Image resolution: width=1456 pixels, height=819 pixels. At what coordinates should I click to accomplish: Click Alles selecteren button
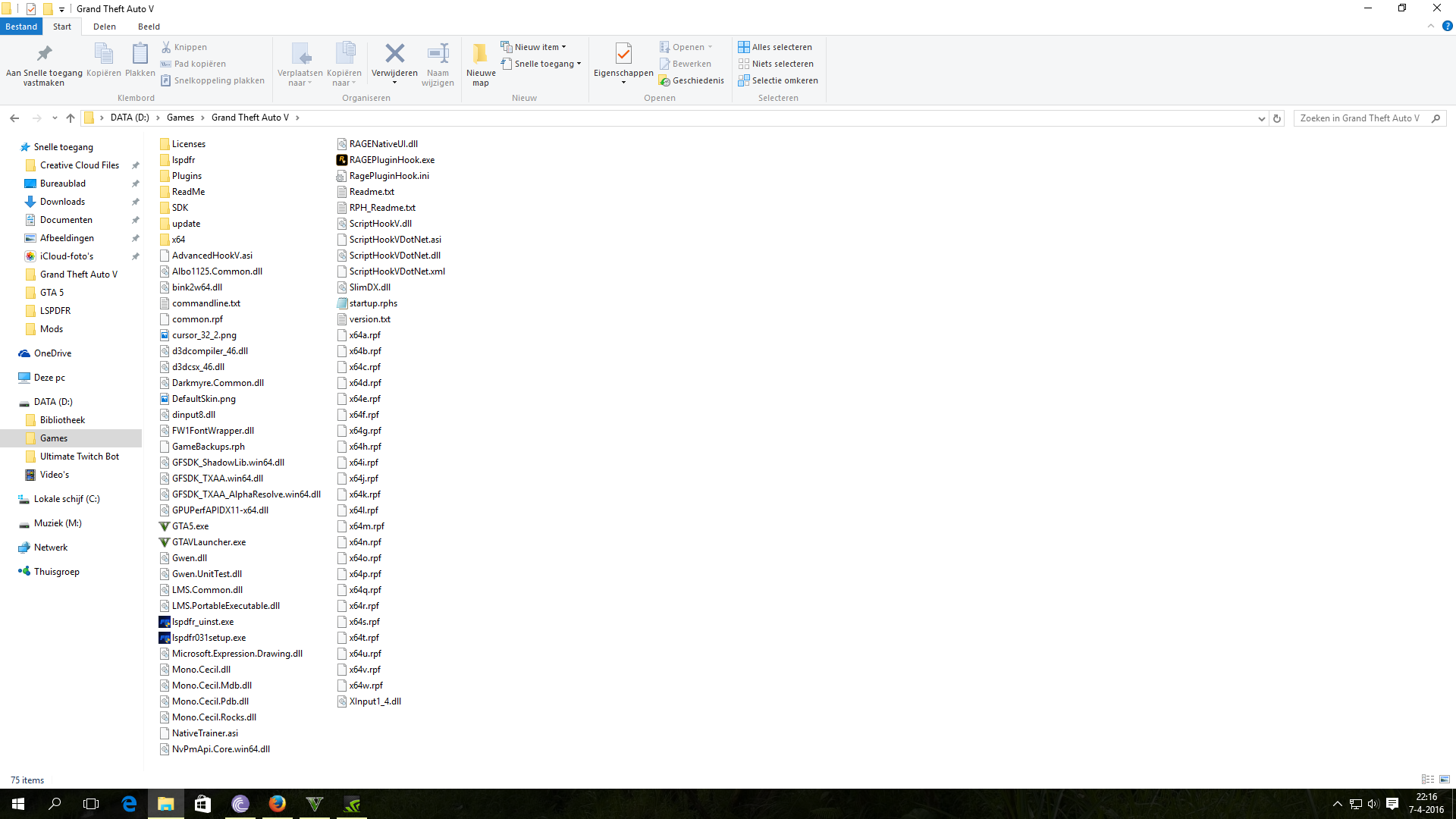775,47
